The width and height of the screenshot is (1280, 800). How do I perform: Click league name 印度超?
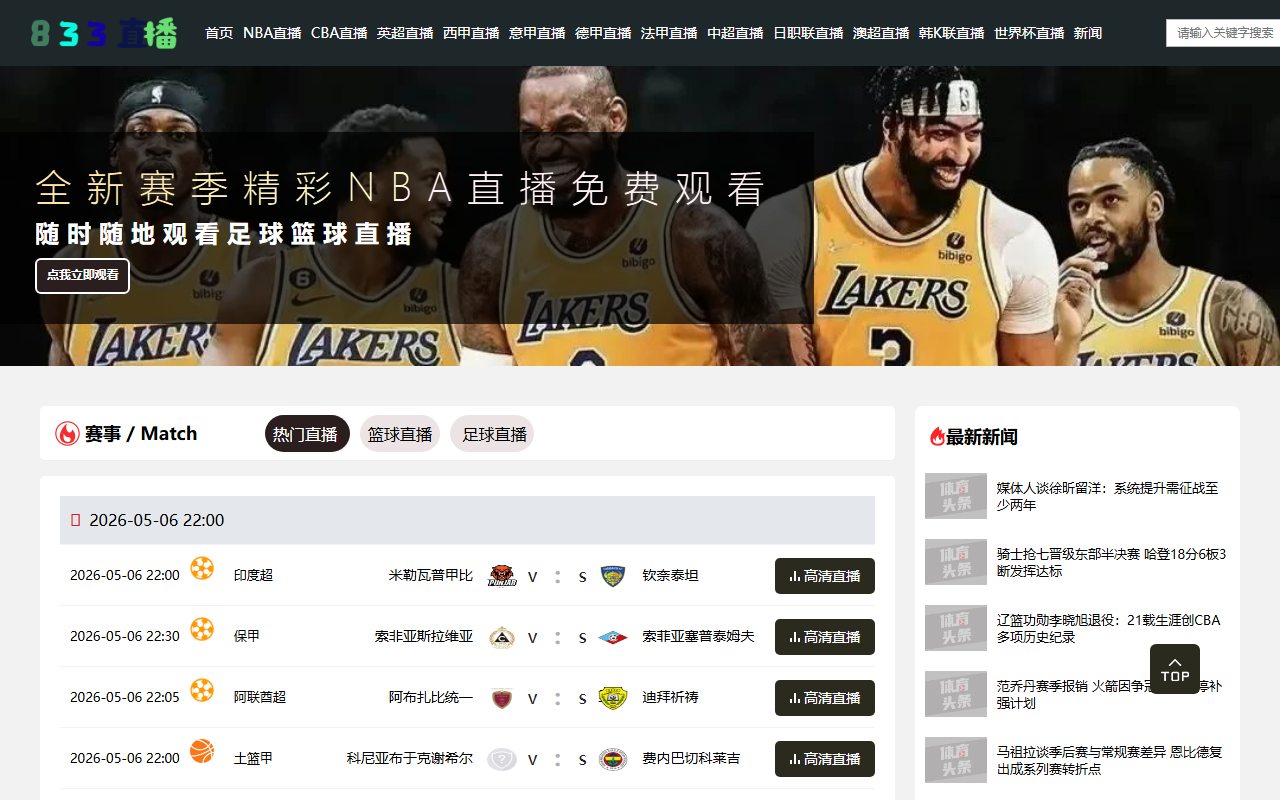coord(253,576)
